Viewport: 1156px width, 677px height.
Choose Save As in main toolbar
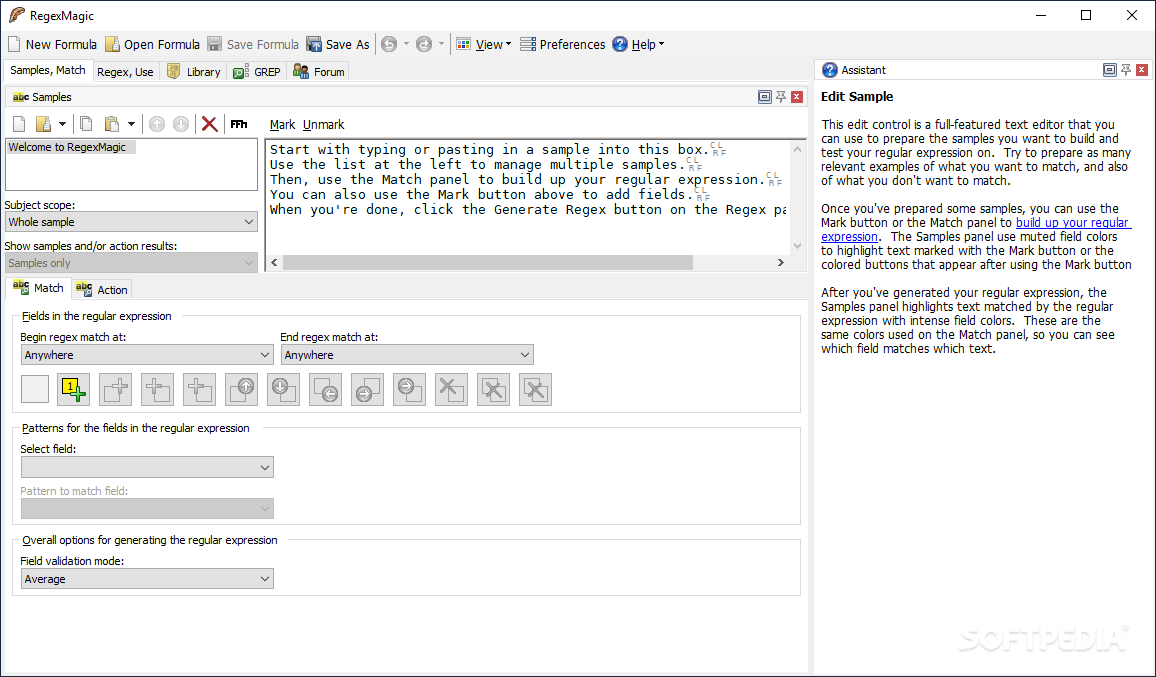point(338,44)
